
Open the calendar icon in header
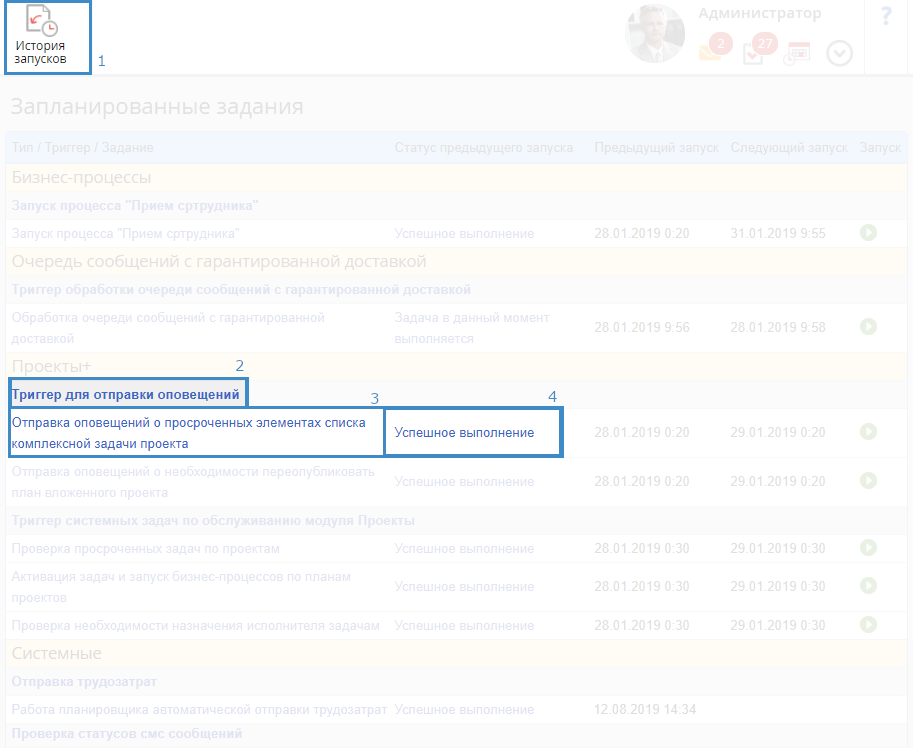[797, 53]
